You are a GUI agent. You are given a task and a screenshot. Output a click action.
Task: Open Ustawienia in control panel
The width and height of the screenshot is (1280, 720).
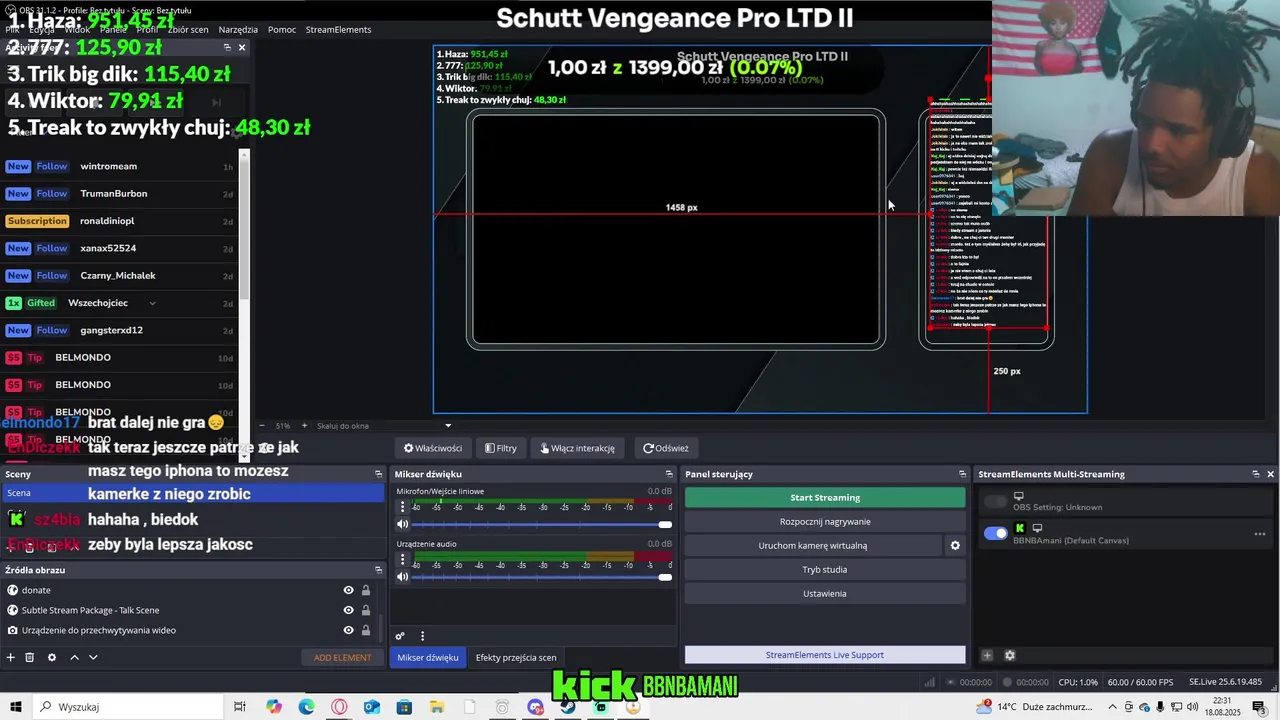pyautogui.click(x=825, y=593)
